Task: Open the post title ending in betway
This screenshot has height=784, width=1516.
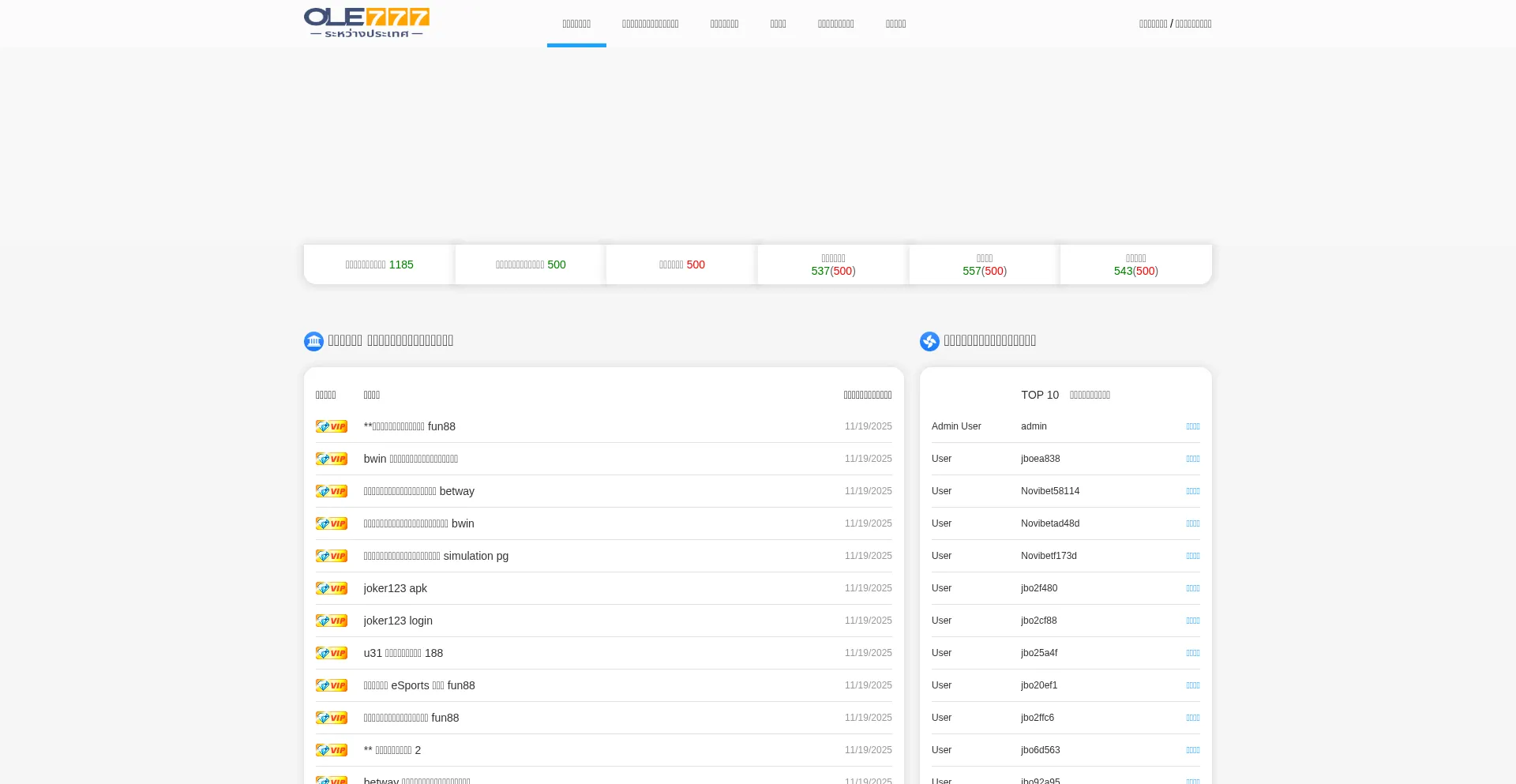Action: pos(418,491)
